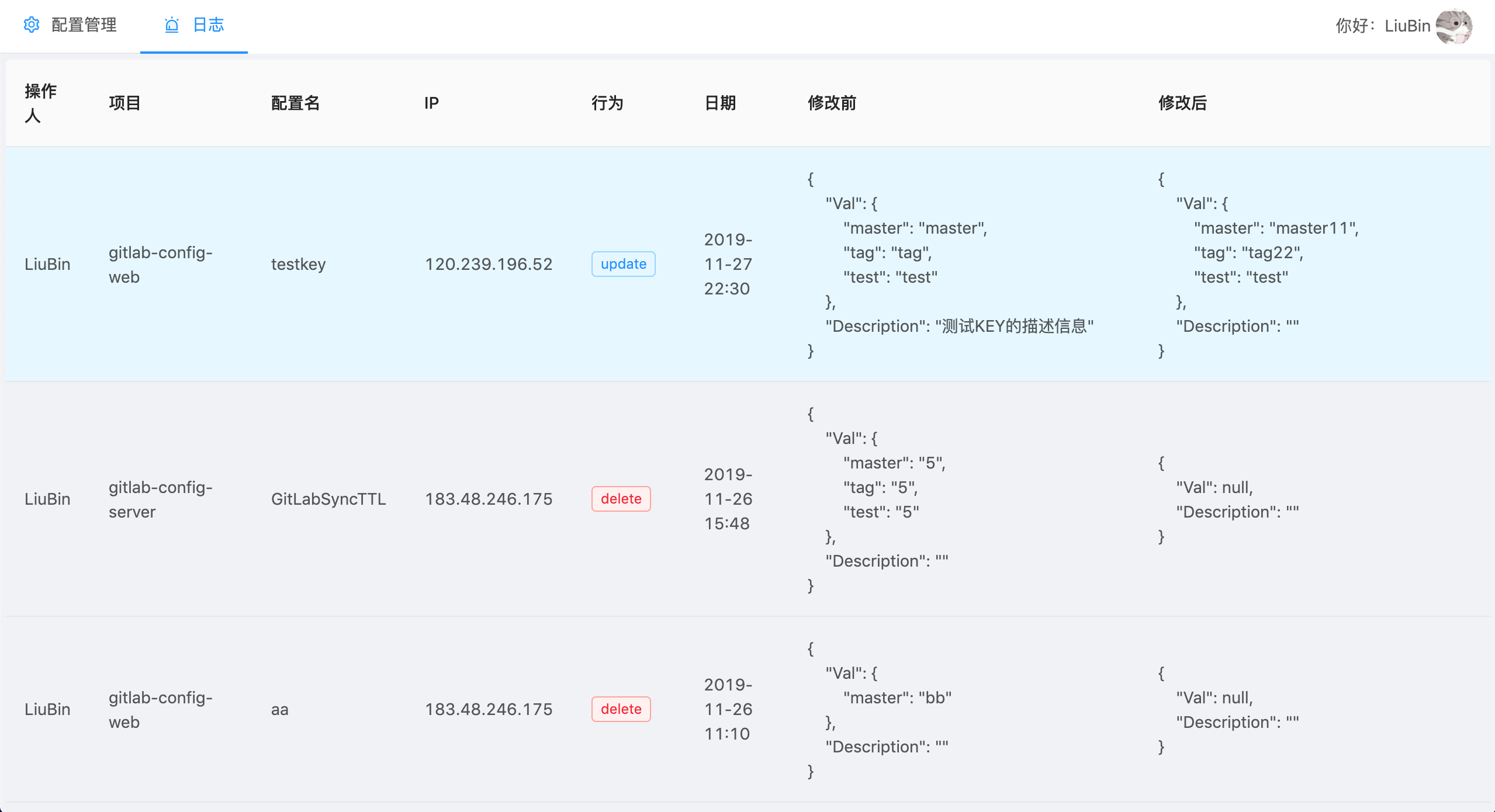Click the gitlab-config-server project name
This screenshot has width=1495, height=812.
click(160, 498)
